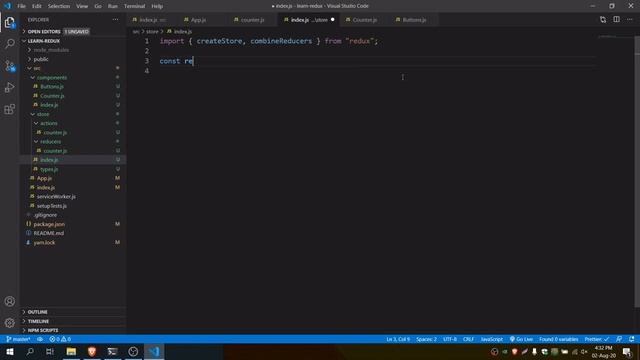
Task: Expand the NPM Scripts section
Action: [43, 330]
